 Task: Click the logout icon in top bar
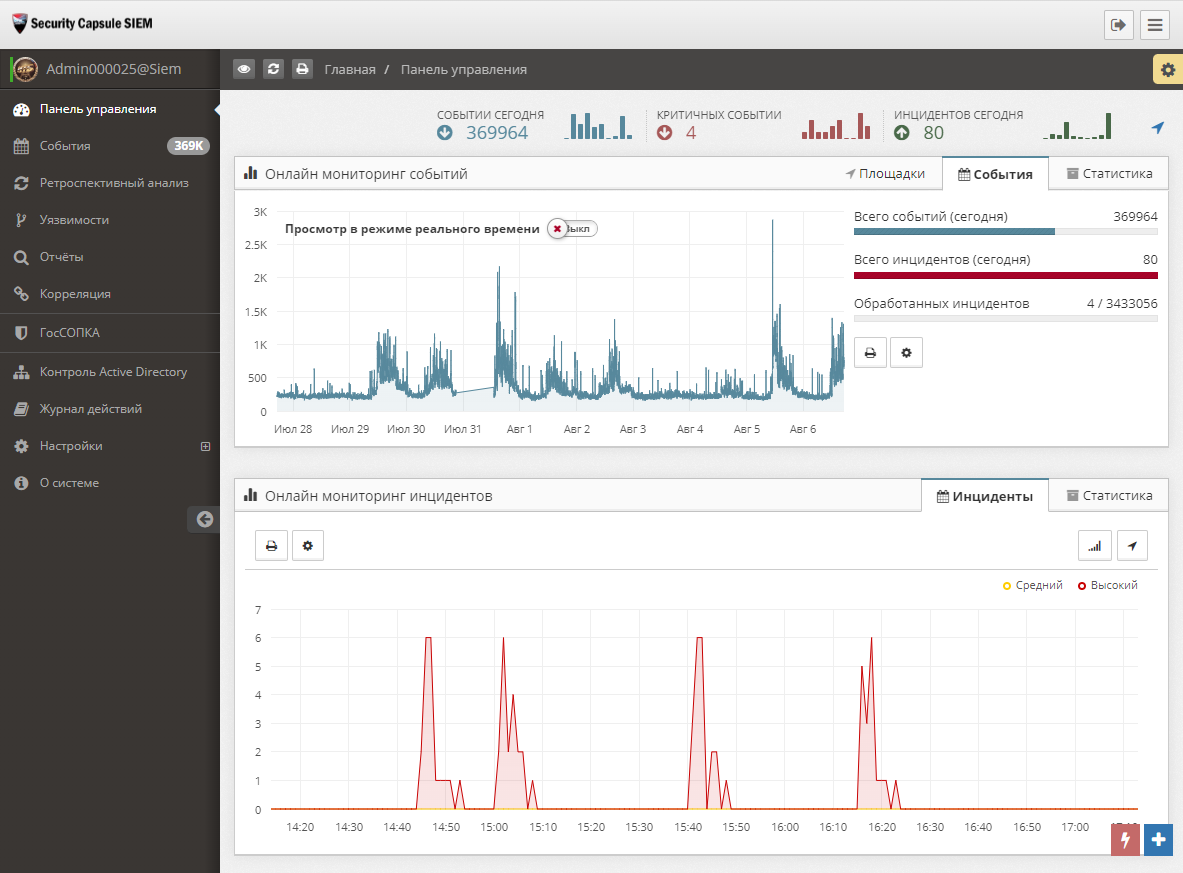1118,25
